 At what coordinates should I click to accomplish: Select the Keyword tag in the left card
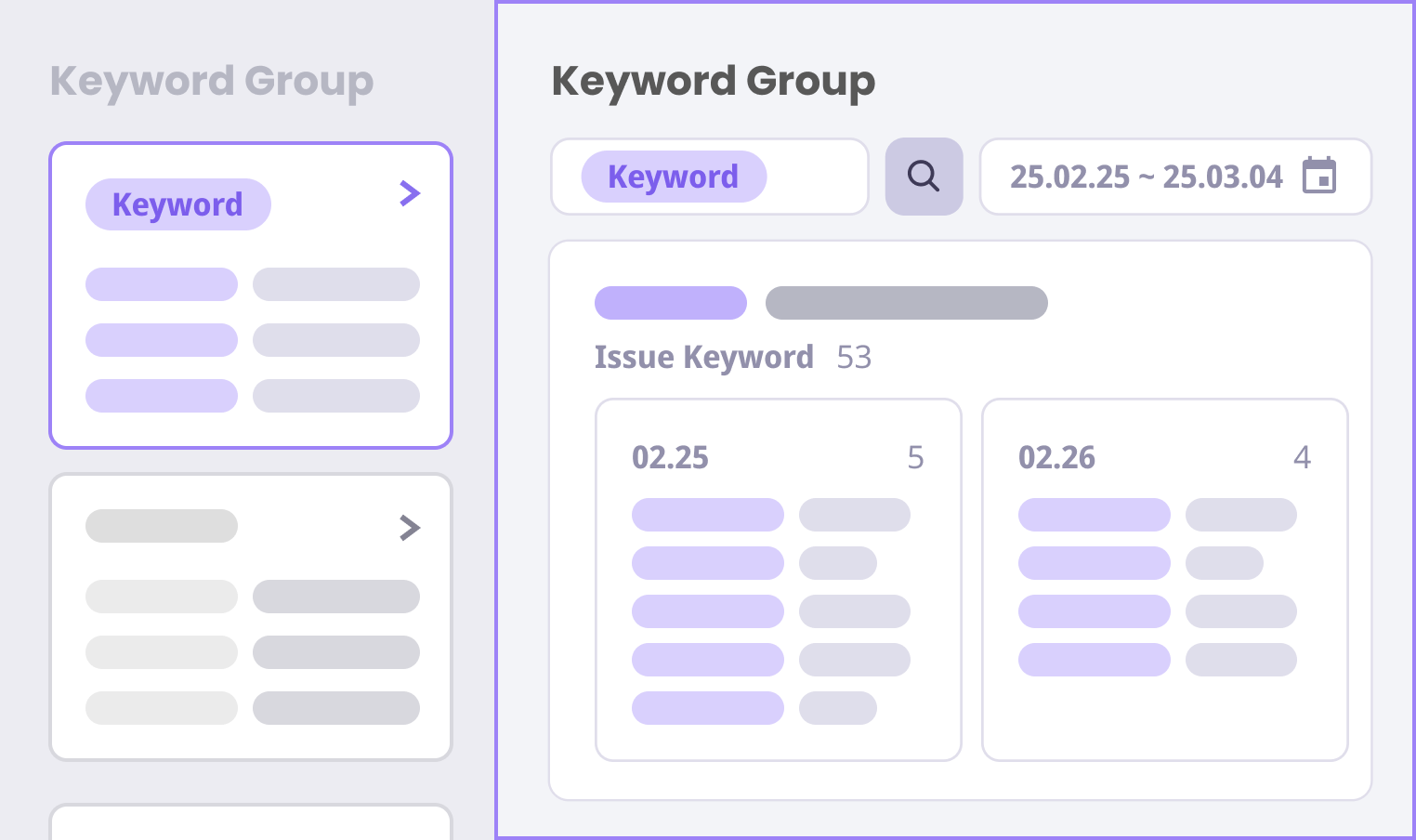coord(177,204)
